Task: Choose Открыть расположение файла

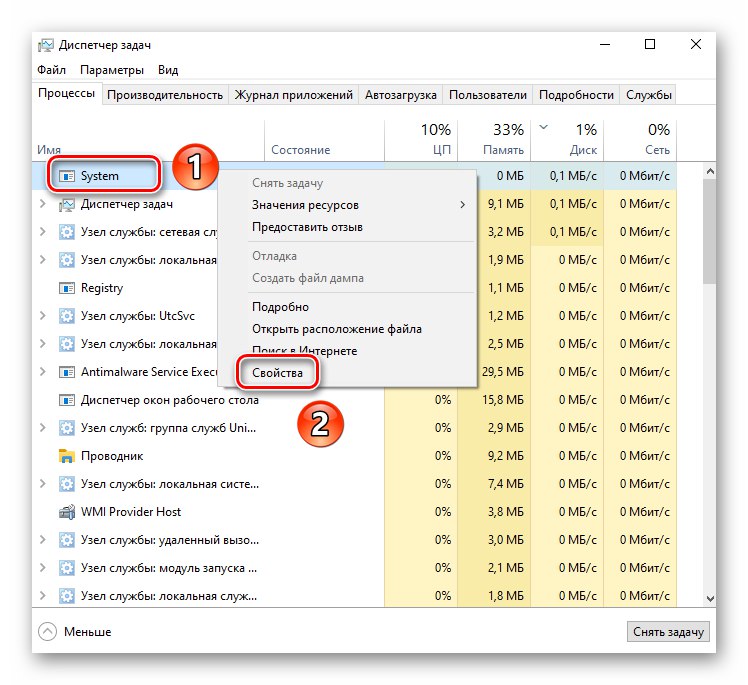Action: [x=347, y=329]
